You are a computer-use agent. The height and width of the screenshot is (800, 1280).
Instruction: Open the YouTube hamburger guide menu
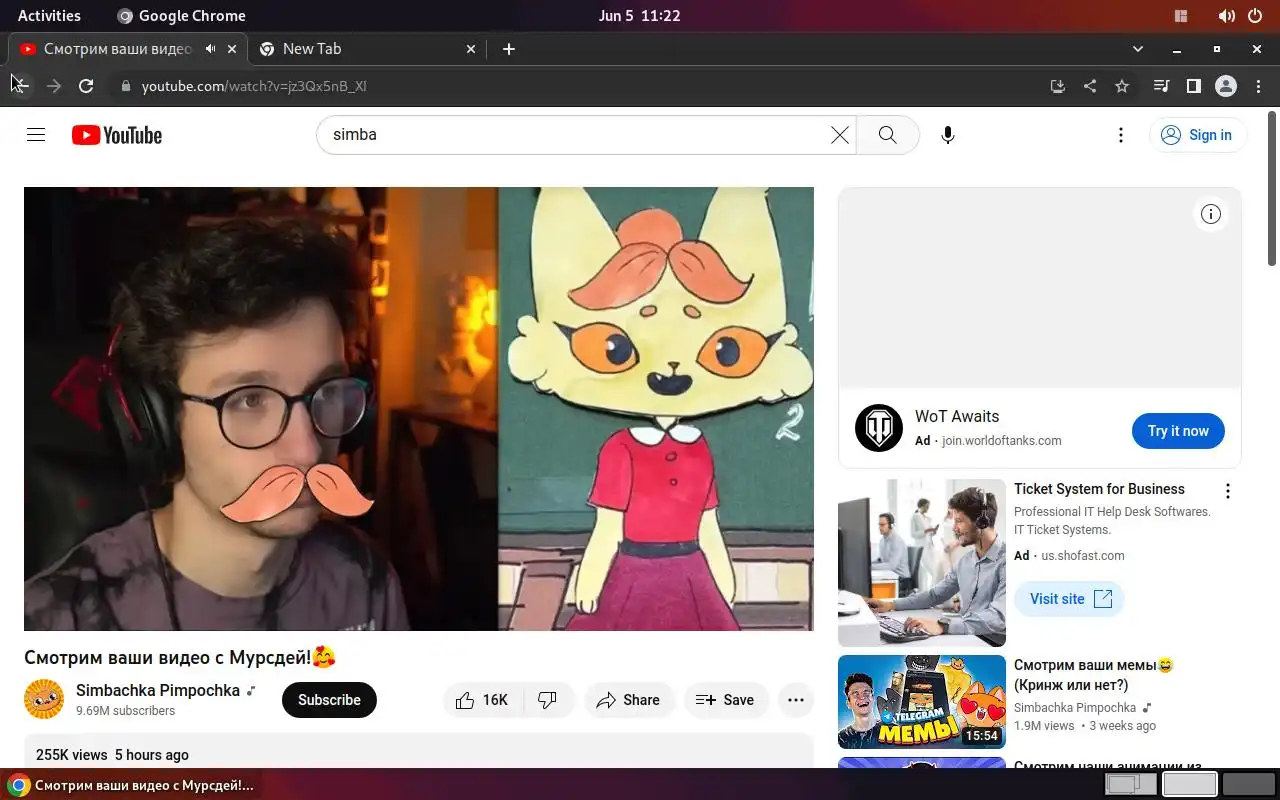click(x=36, y=135)
